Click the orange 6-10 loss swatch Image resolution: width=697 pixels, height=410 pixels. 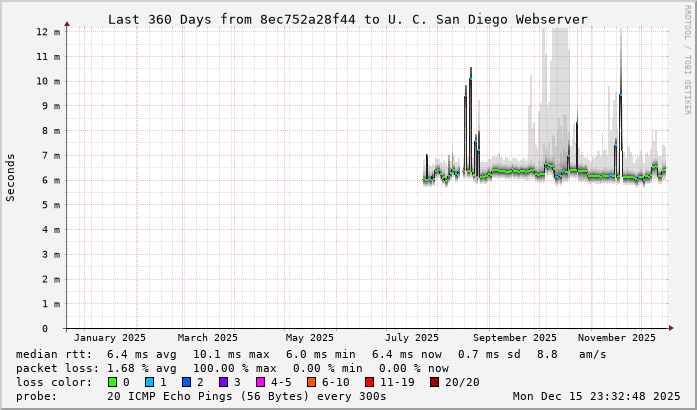312,381
